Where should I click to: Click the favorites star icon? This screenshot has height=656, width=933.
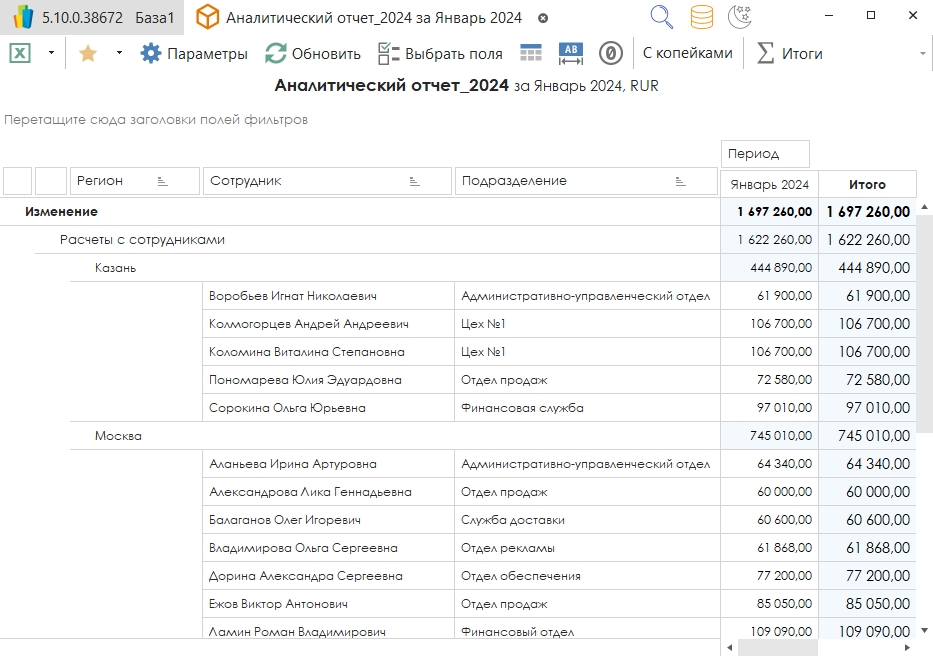click(x=88, y=54)
